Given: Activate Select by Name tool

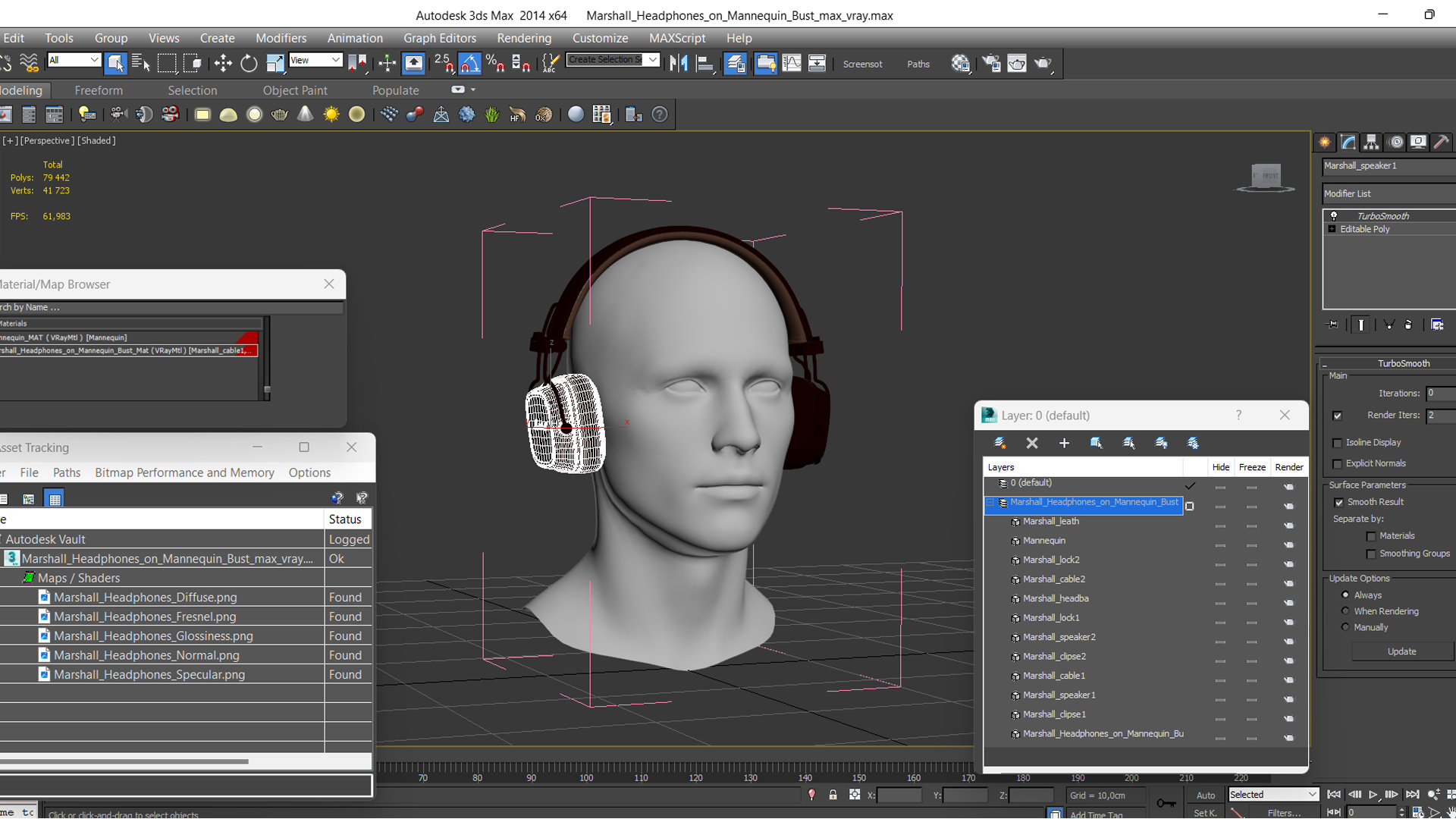Looking at the screenshot, I should coord(141,63).
